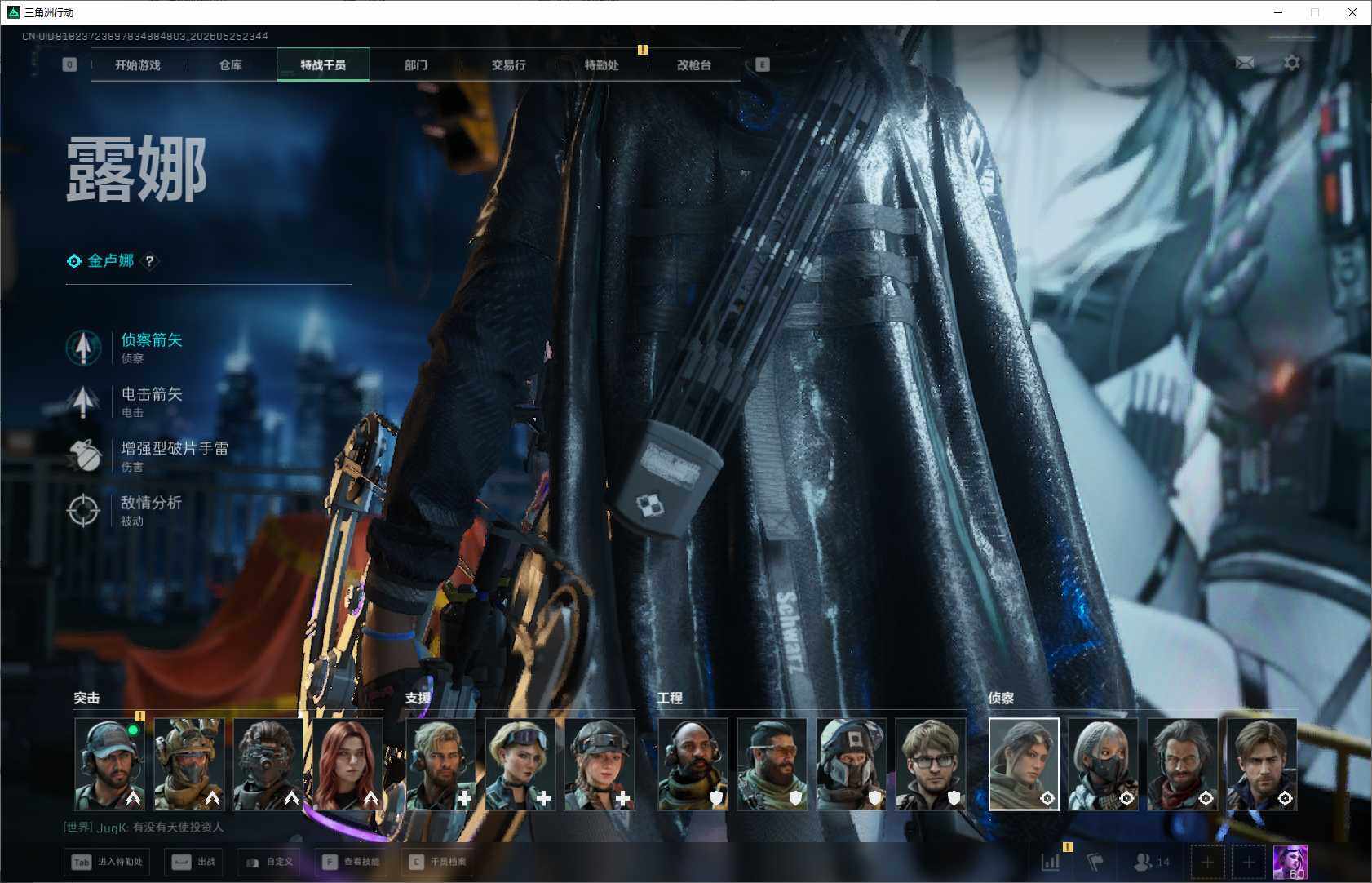Choose the bearded 侦察 operator with red scarf

pos(1182,764)
